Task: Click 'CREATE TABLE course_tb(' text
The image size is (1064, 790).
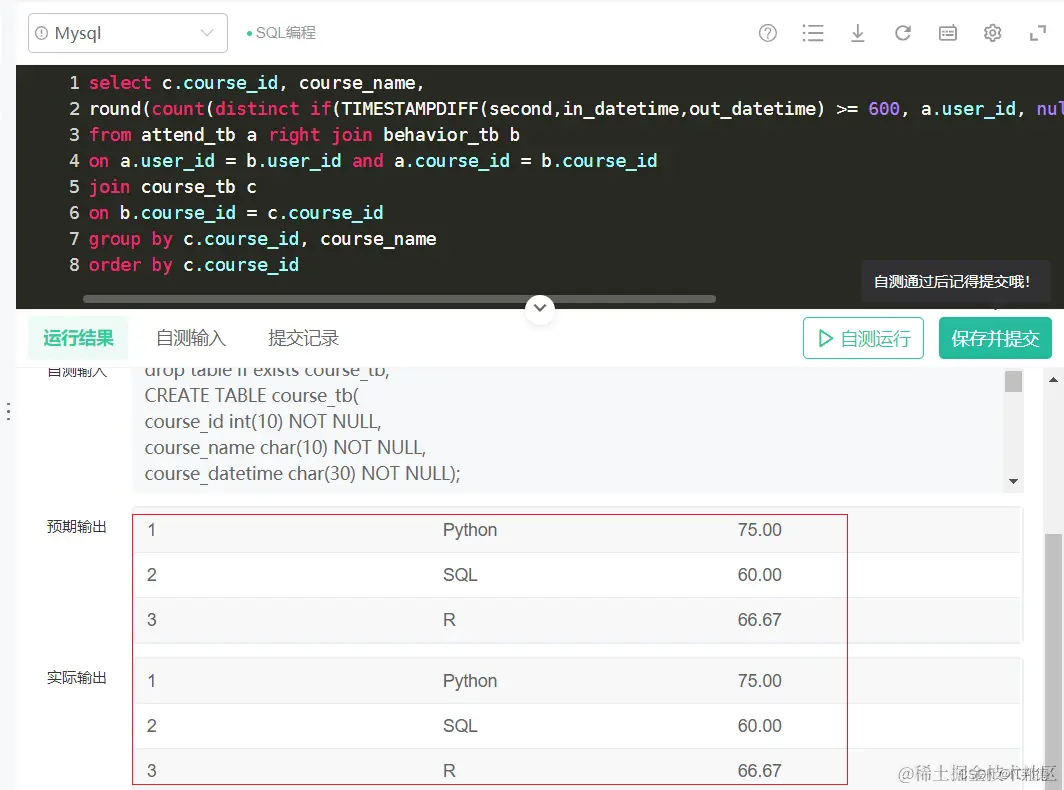Action: point(252,396)
